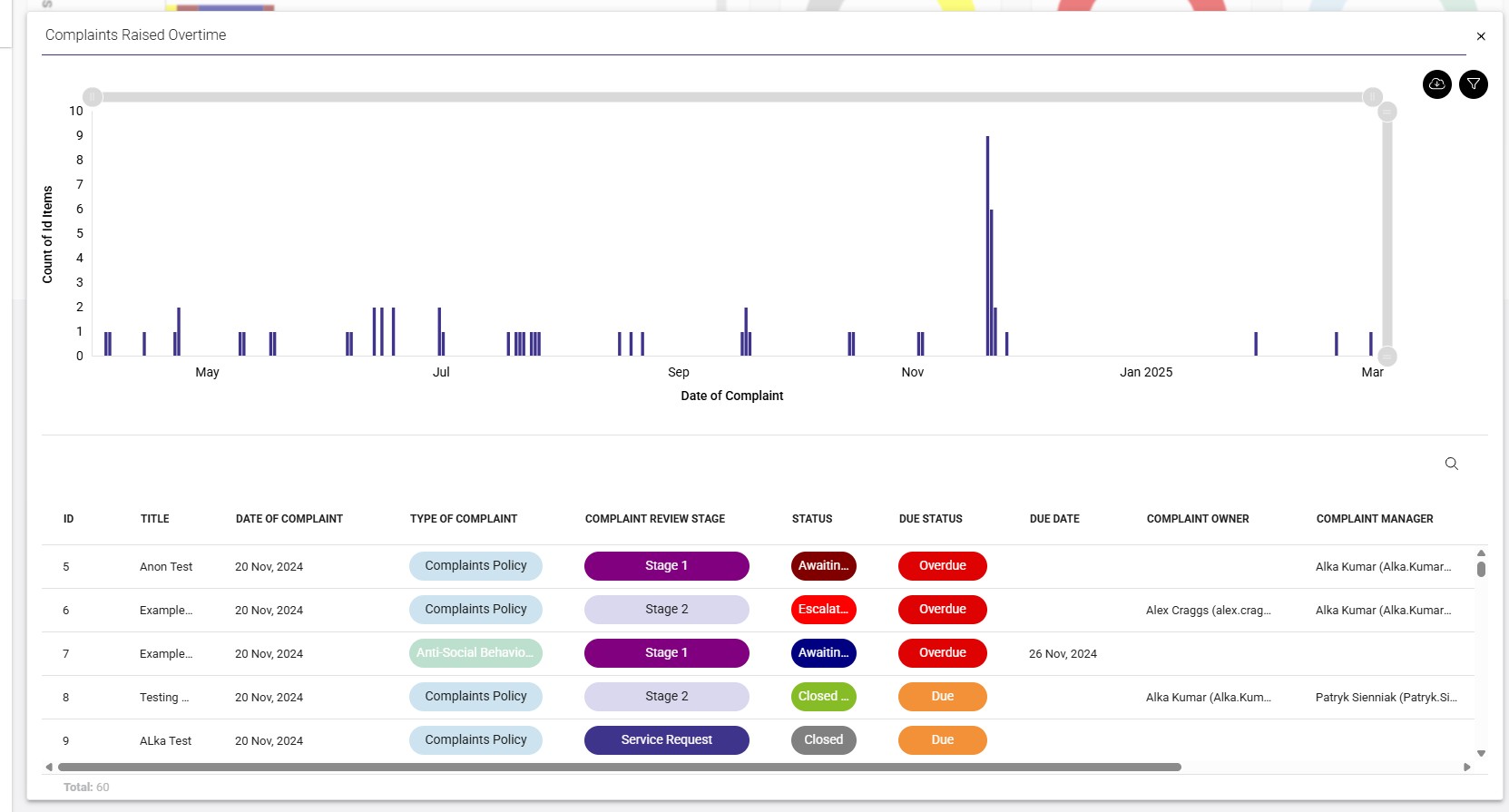1509x812 pixels.
Task: Click table horizontal scrollbar right arrow
Action: pos(1467,767)
